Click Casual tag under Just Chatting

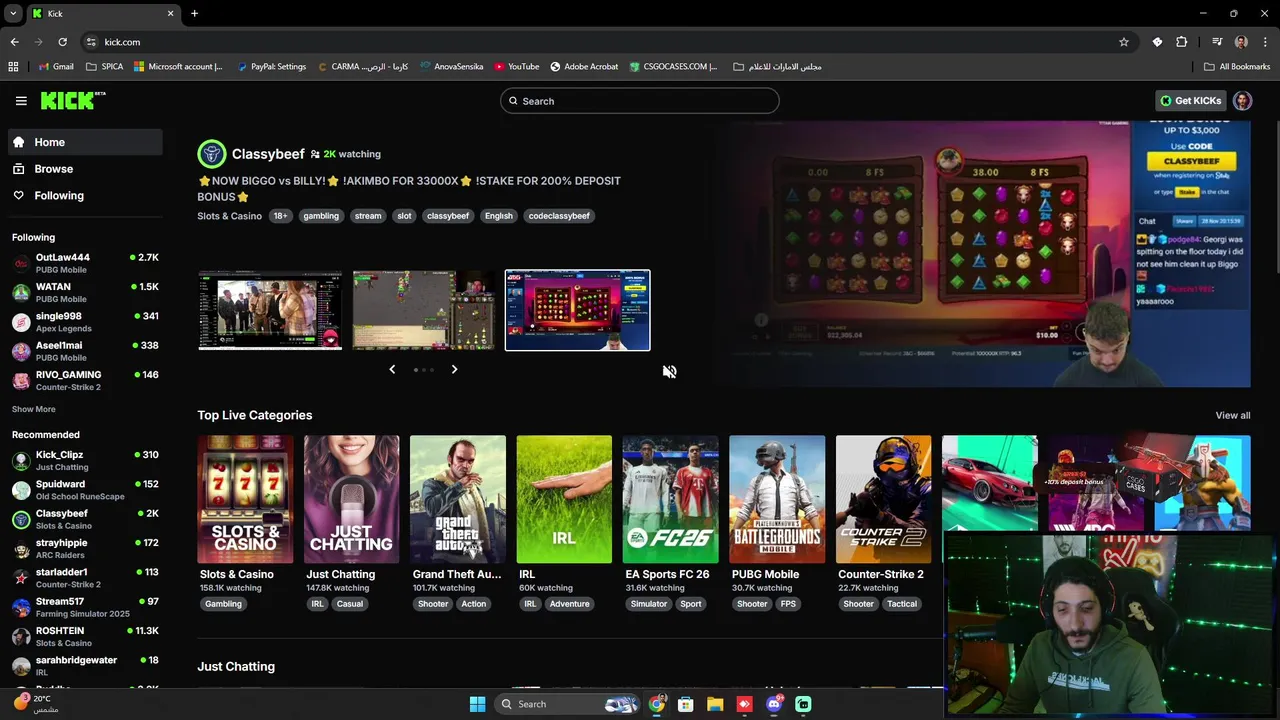pyautogui.click(x=350, y=604)
